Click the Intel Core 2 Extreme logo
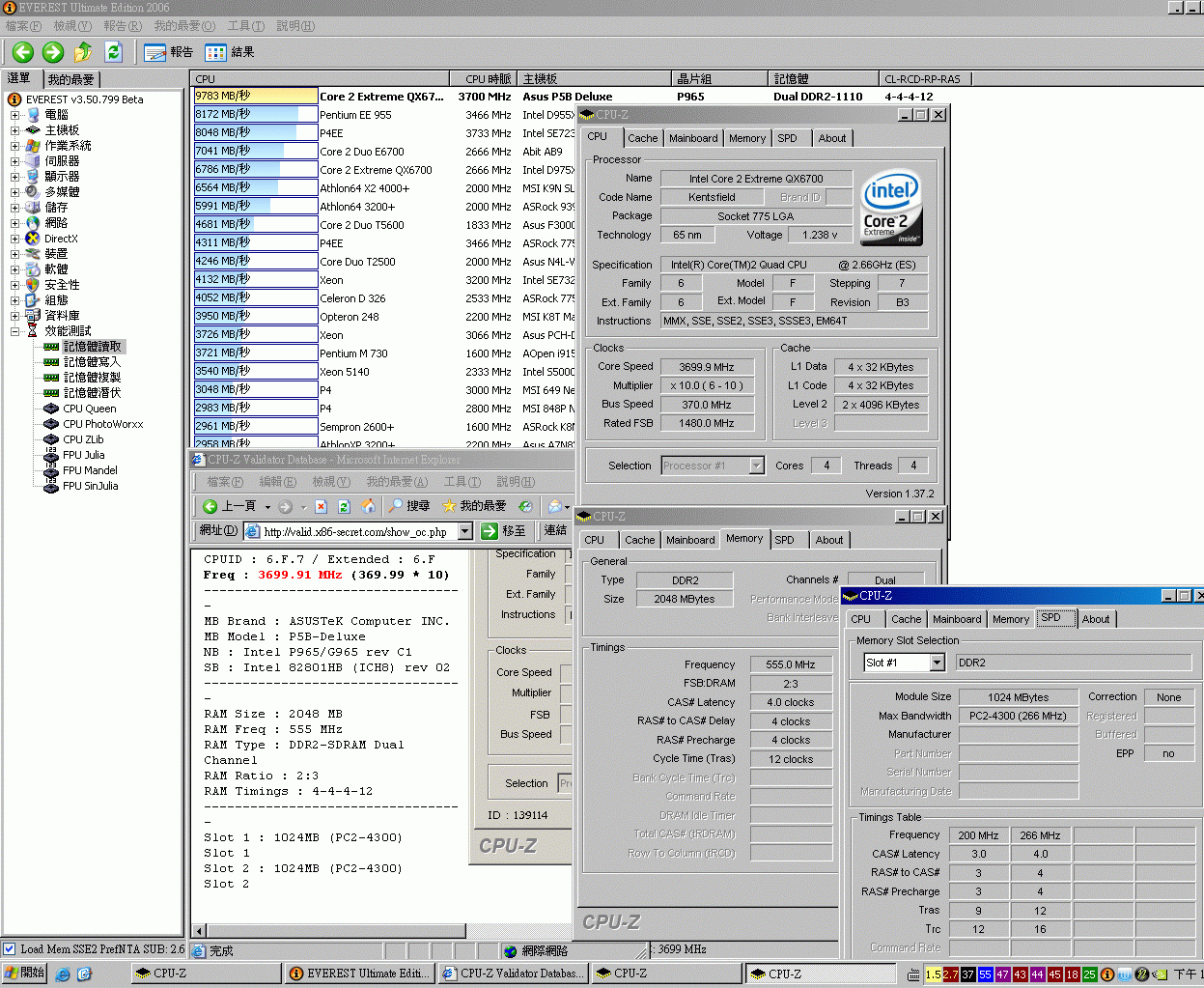The width and height of the screenshot is (1204, 988). [891, 208]
